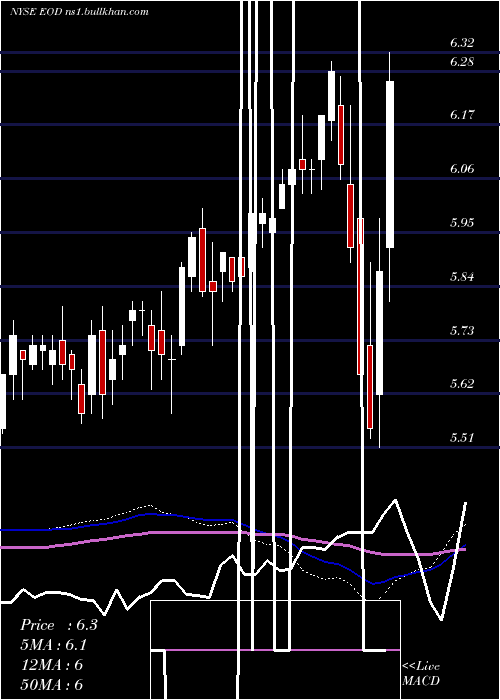Click the last tall white candlestick body
500x700 pixels.
point(390,164)
